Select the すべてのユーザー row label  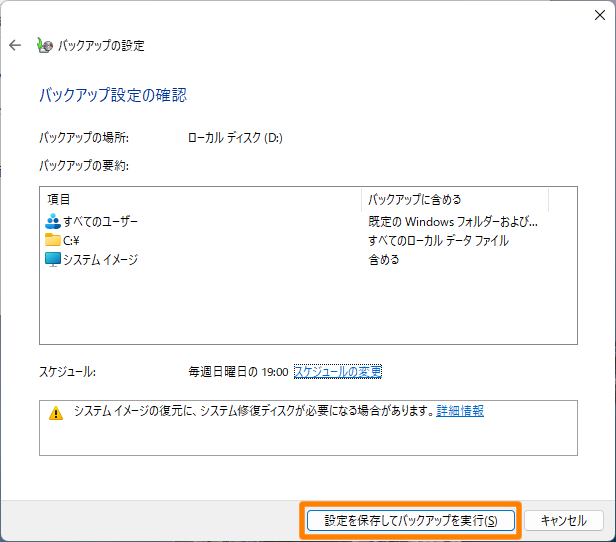pos(101,221)
